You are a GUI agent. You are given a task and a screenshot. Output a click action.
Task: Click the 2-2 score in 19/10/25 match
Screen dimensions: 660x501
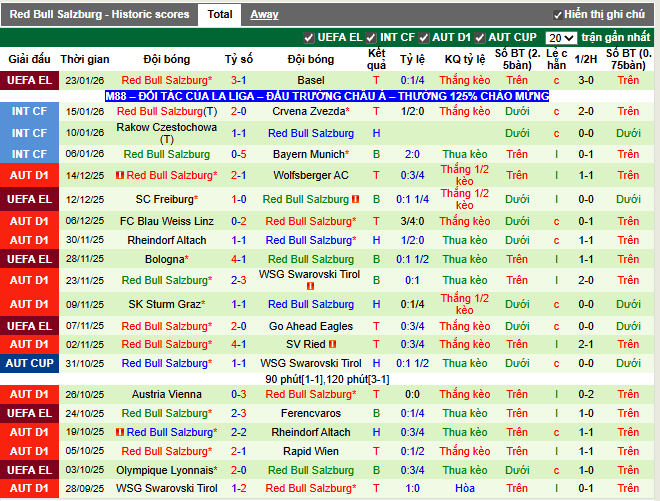coord(239,432)
